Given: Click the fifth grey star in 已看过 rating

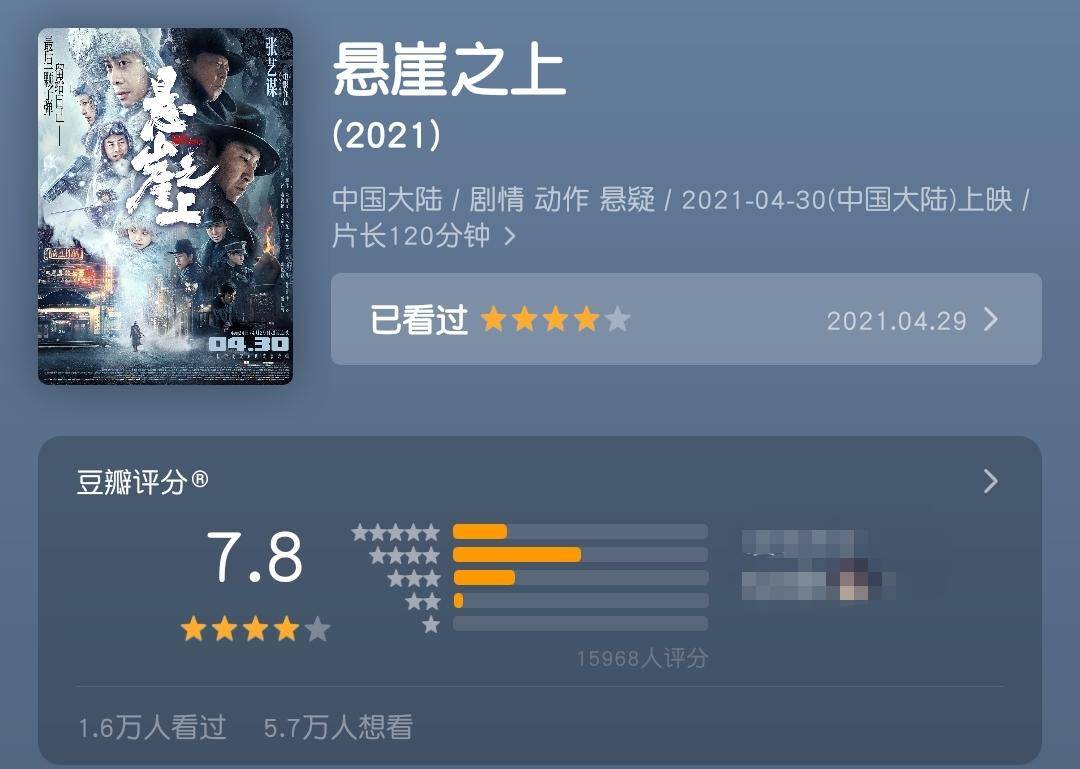Looking at the screenshot, I should tap(617, 320).
